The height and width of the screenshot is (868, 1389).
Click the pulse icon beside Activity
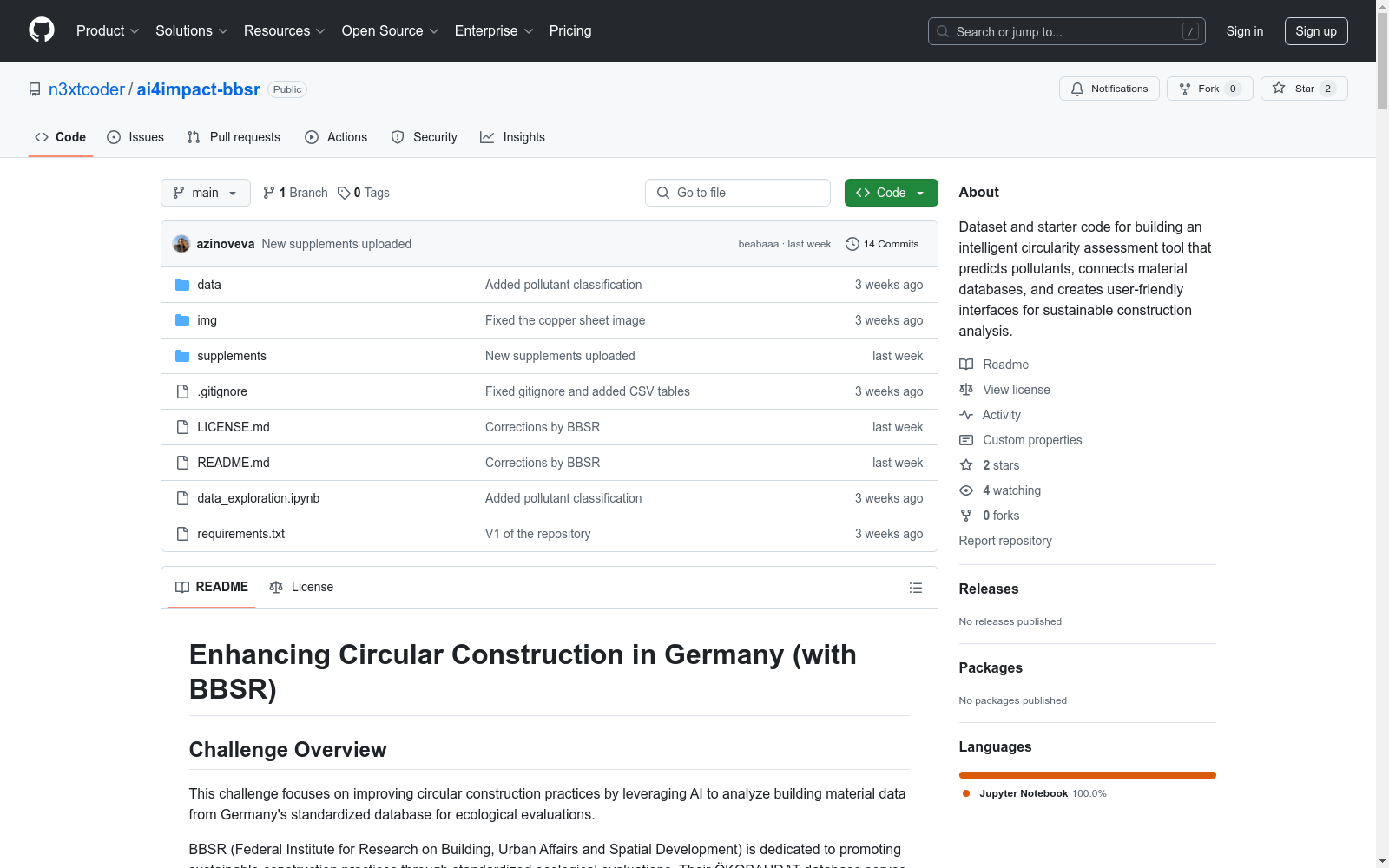(966, 415)
